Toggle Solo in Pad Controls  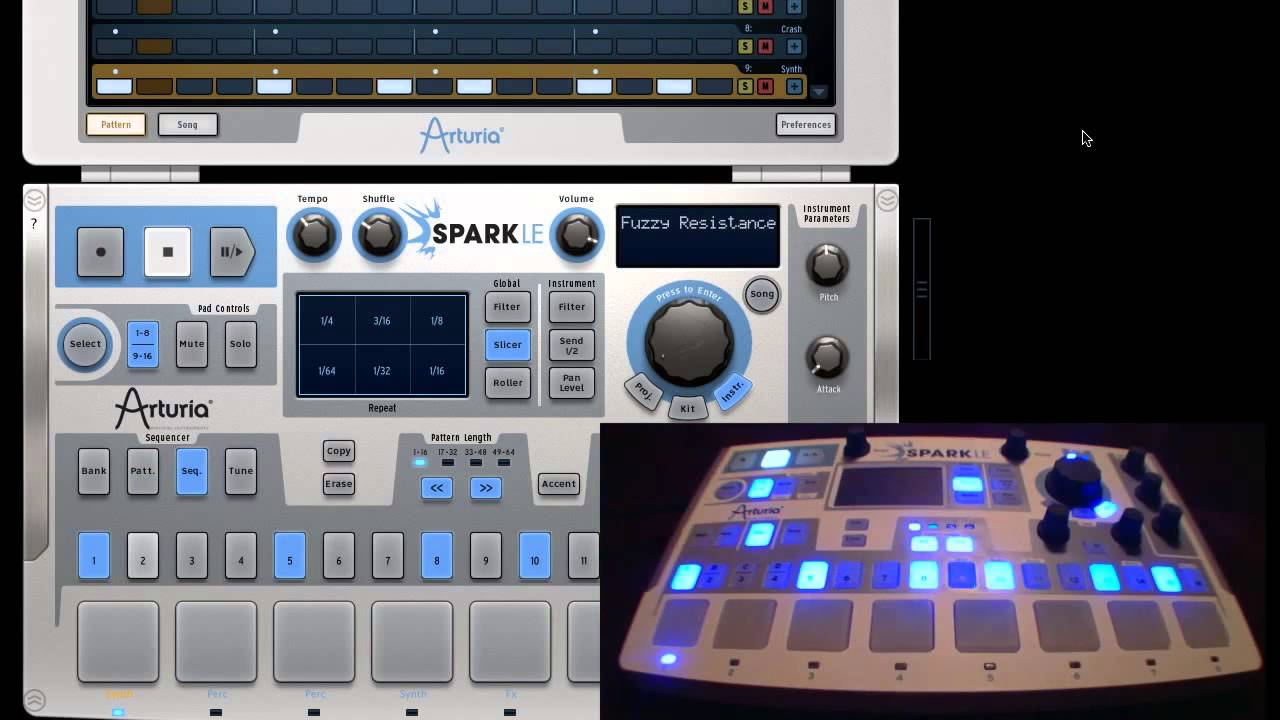(240, 344)
